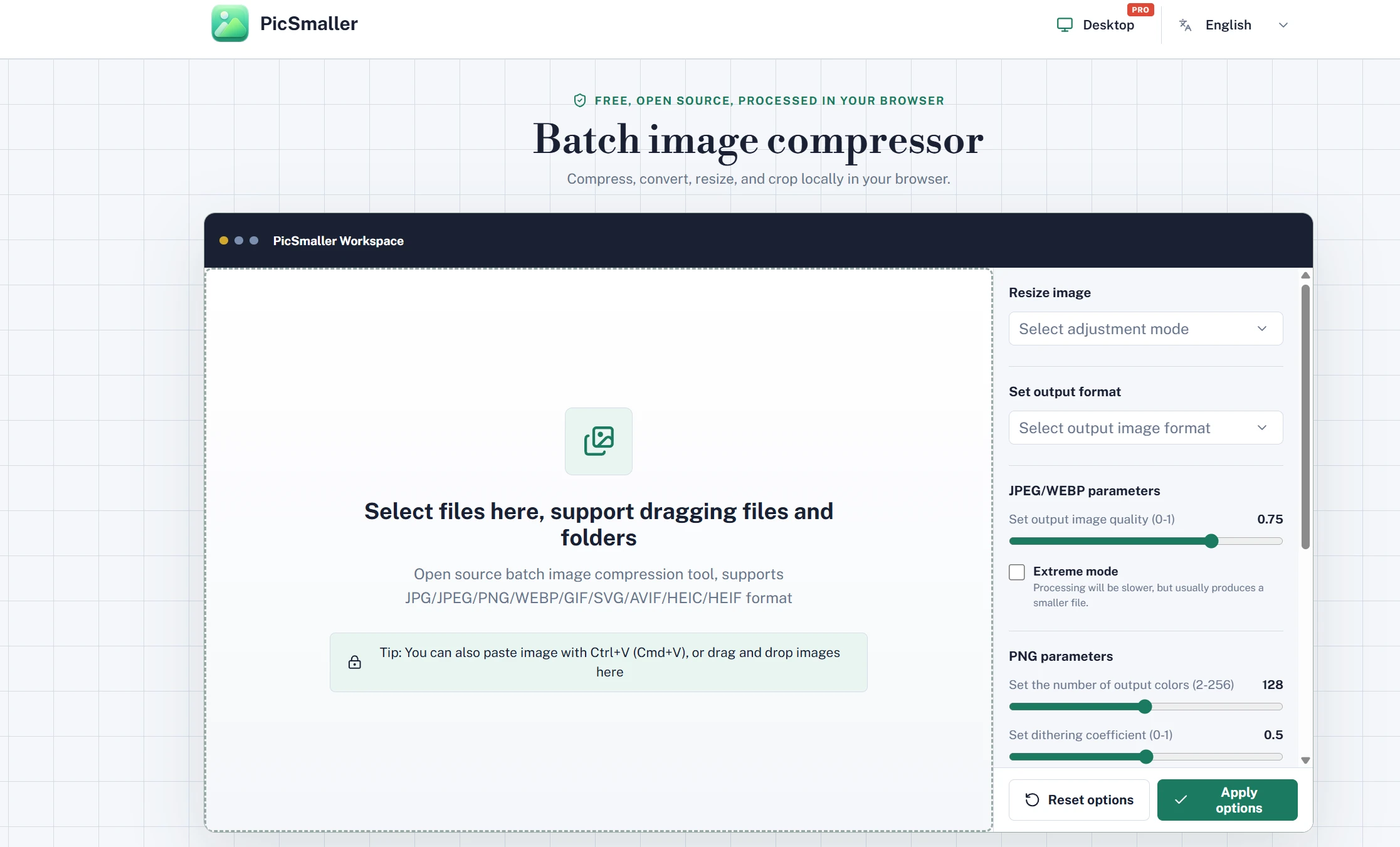Click the PicSmaller logo icon
1400x847 pixels.
230,23
